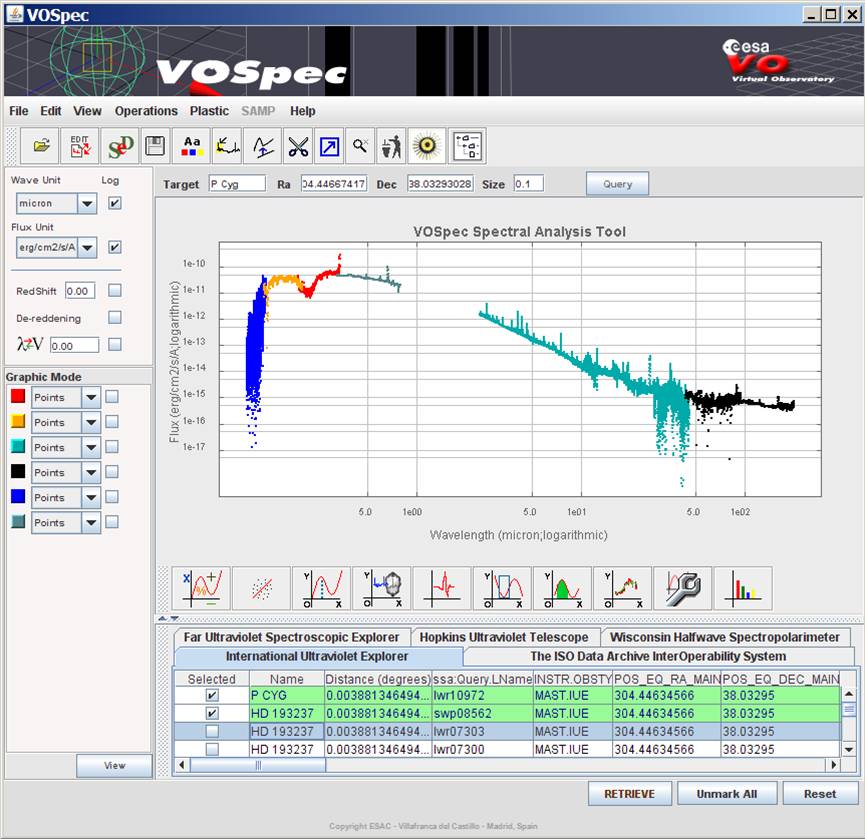The height and width of the screenshot is (839, 865).
Task: Click the EDIT spectrum toolbar icon
Action: (80, 146)
